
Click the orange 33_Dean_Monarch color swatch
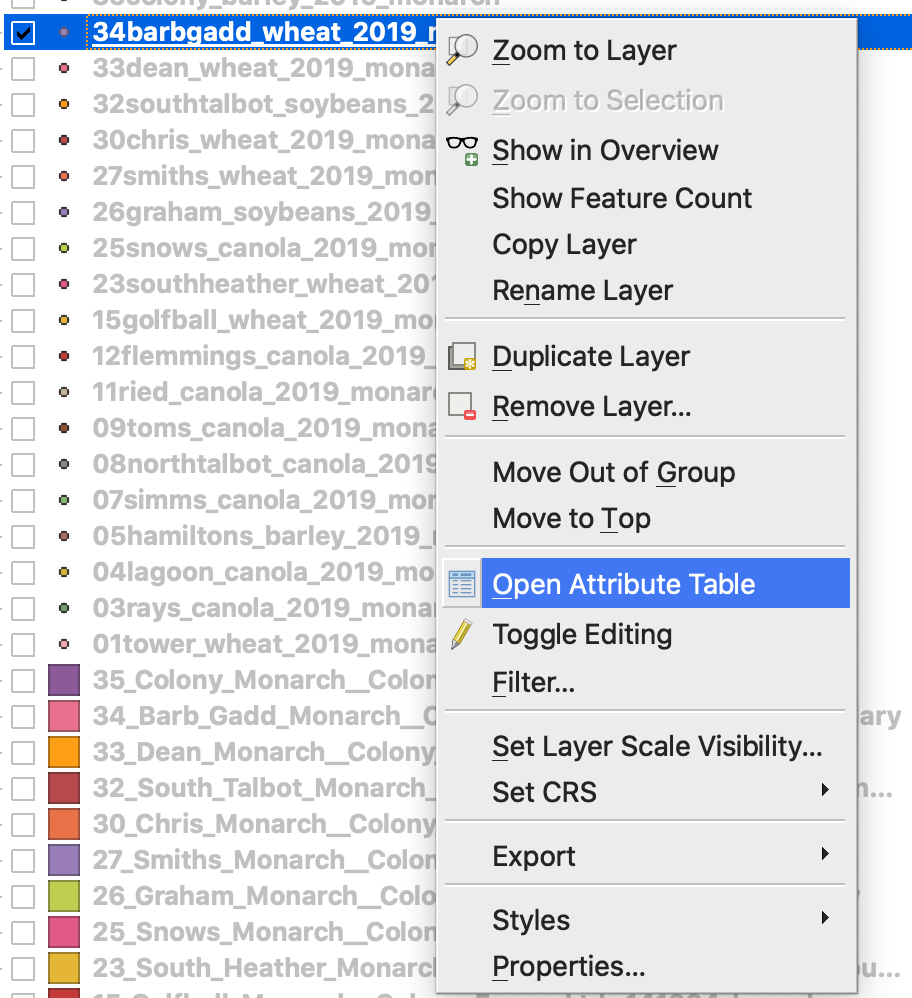63,752
